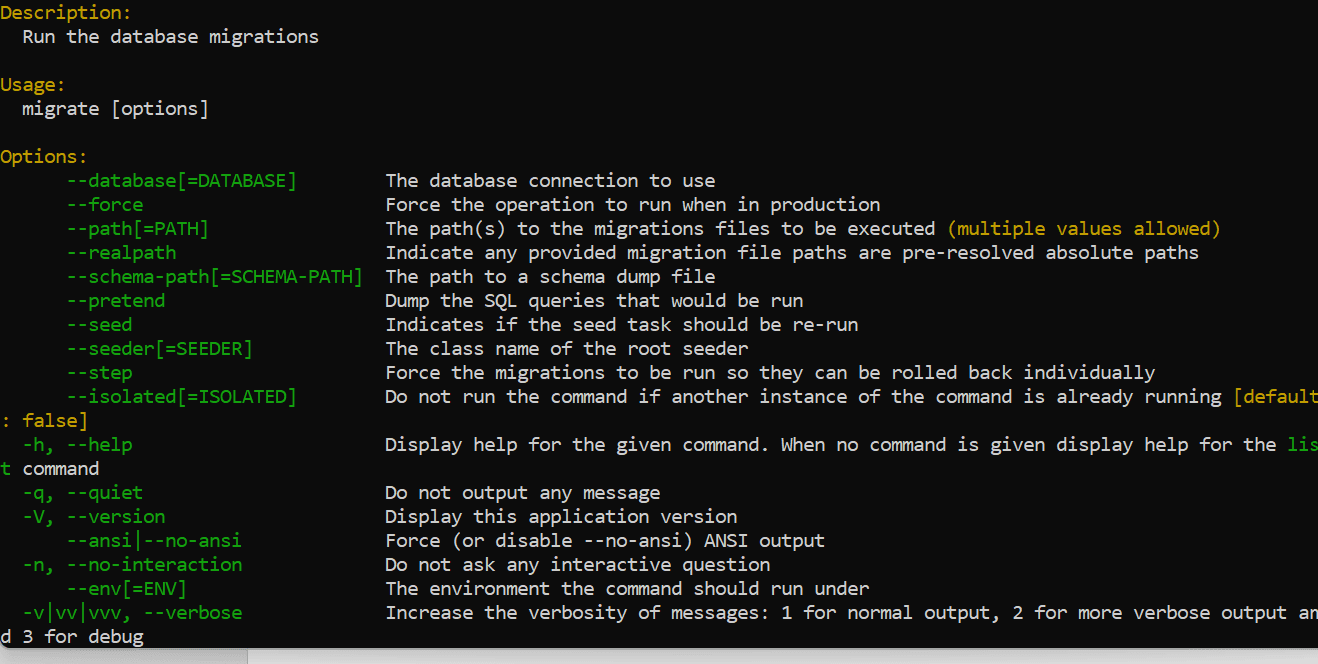This screenshot has height=664, width=1318.
Task: Click the -V, --version option text
Action: point(94,517)
